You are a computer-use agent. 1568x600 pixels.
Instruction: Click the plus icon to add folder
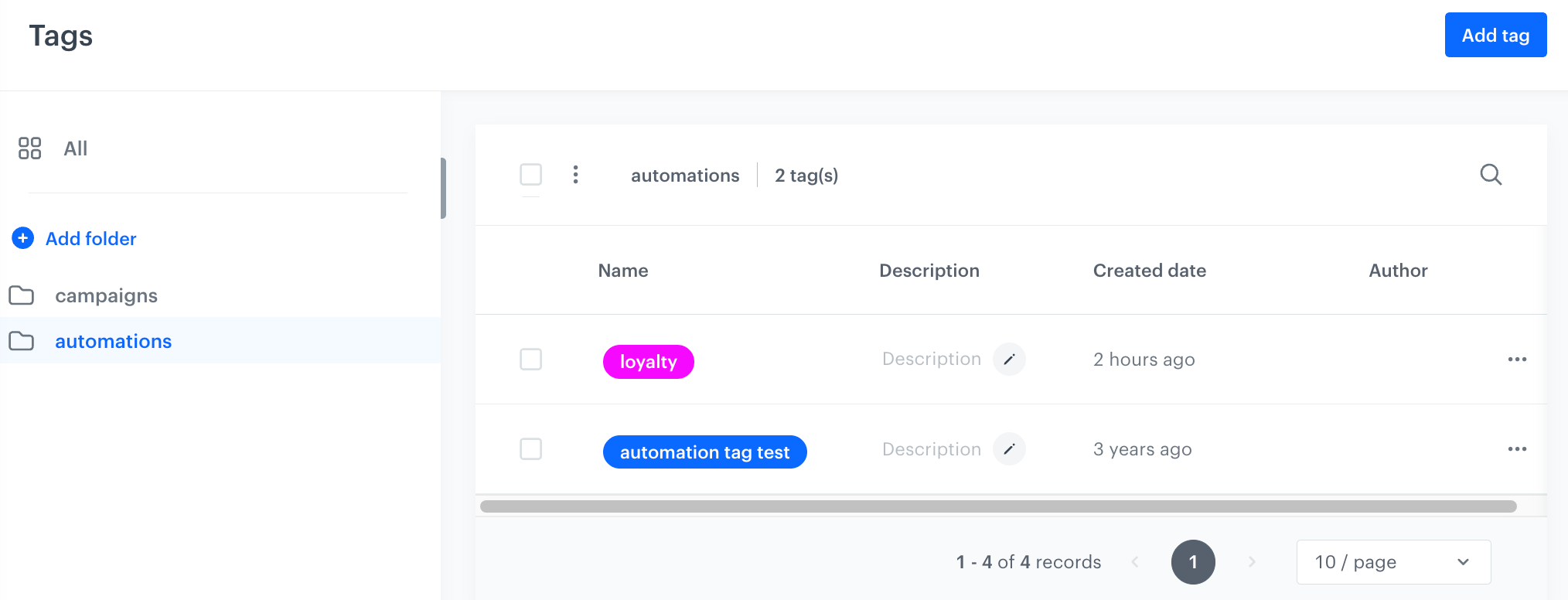23,238
